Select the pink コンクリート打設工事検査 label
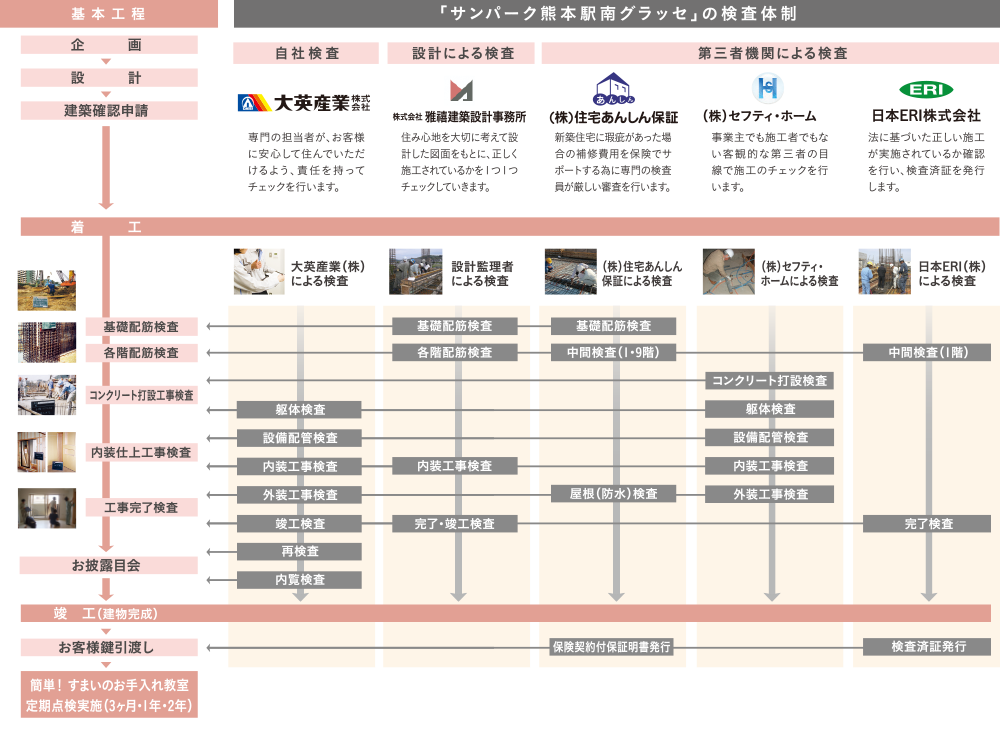Viewport: 1000px width, 729px height. tap(142, 395)
